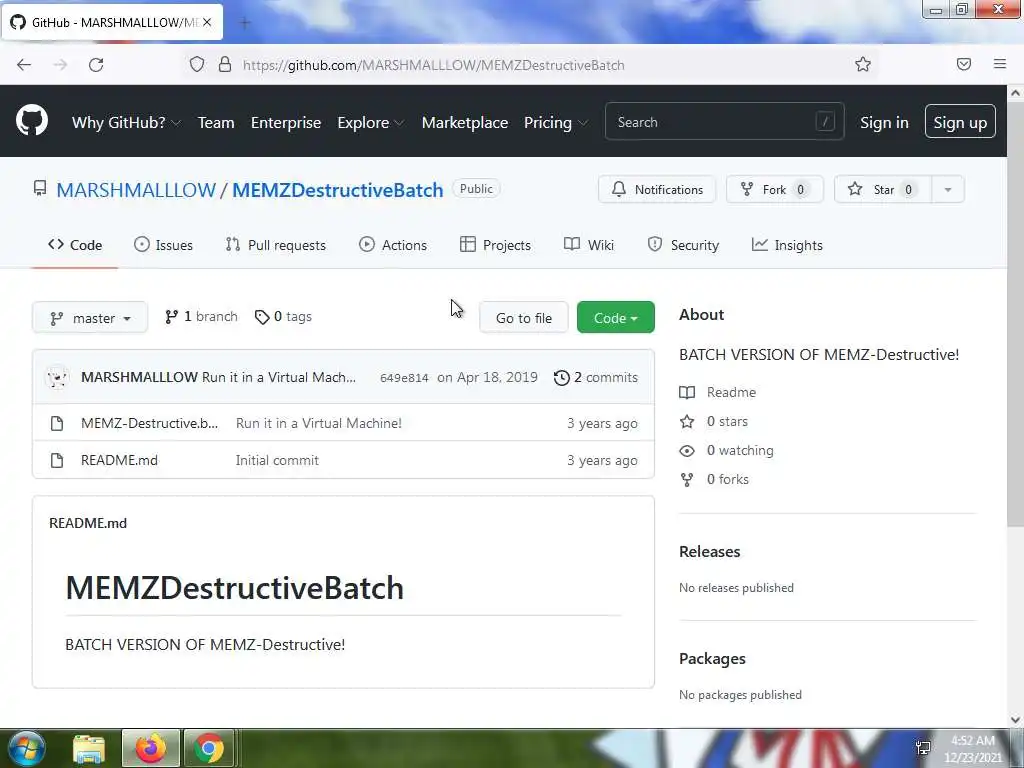Open the Enterprise navigation link
The height and width of the screenshot is (768, 1024).
click(x=286, y=122)
